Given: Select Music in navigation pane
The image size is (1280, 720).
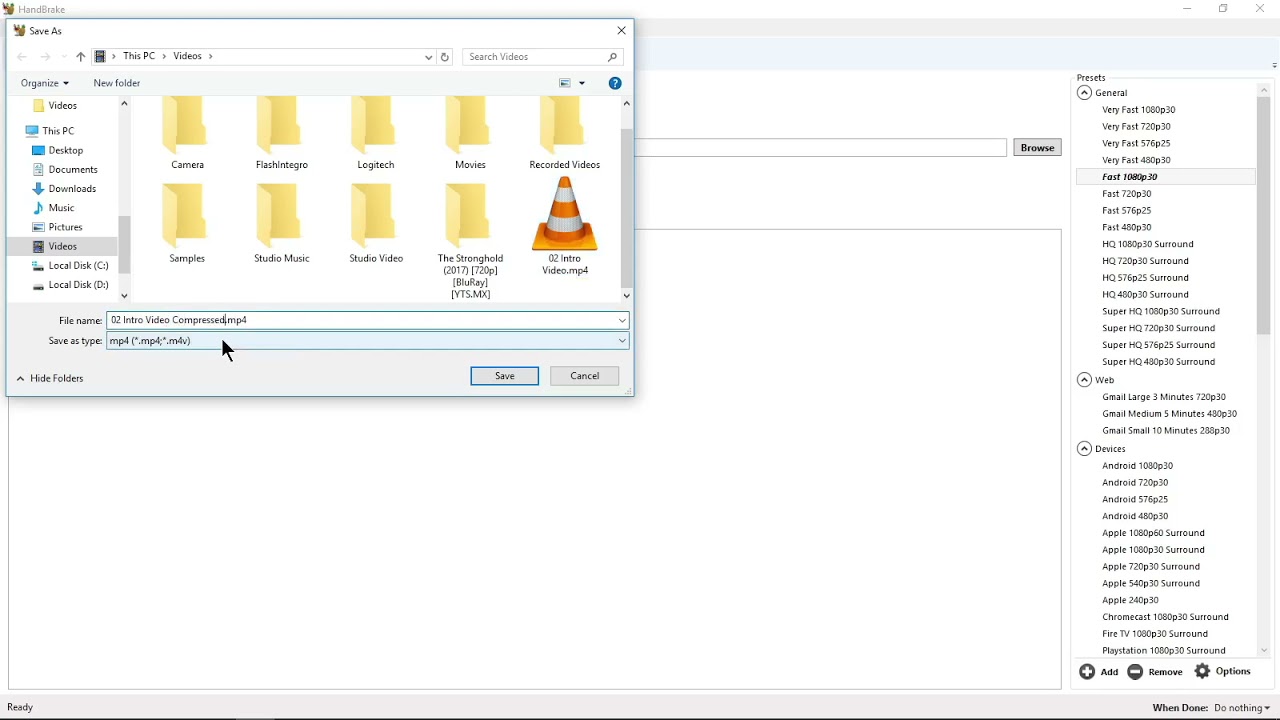Looking at the screenshot, I should tap(53, 208).
